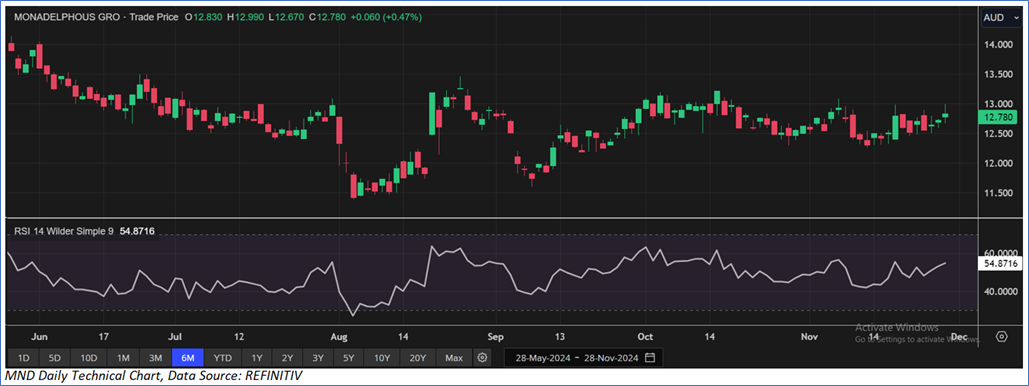
Task: Click the Aug label on time axis
Action: pos(339,337)
